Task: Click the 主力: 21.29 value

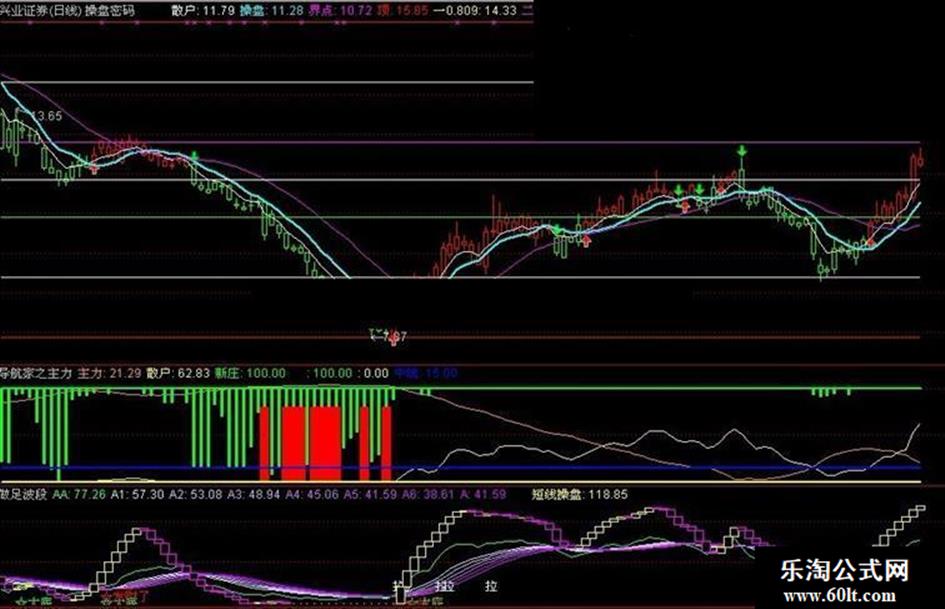Action: pos(110,373)
